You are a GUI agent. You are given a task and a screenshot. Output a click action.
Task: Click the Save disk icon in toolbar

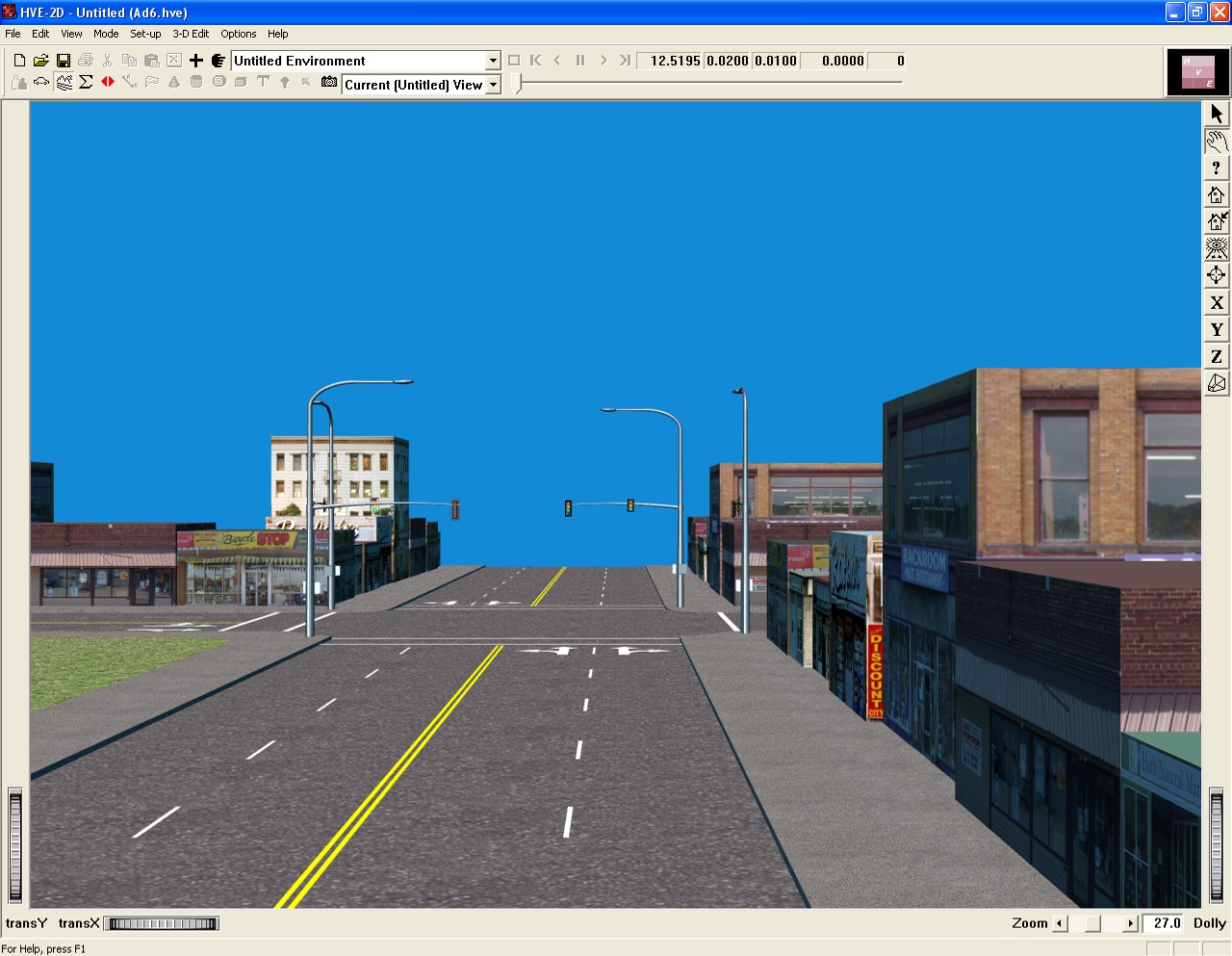pos(64,61)
